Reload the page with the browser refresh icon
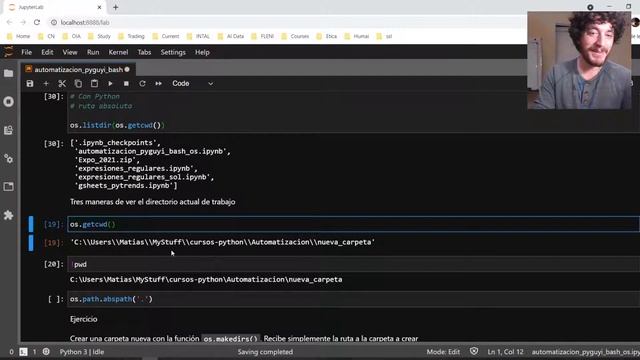Screen dimensions: 640x360 pos(37,22)
